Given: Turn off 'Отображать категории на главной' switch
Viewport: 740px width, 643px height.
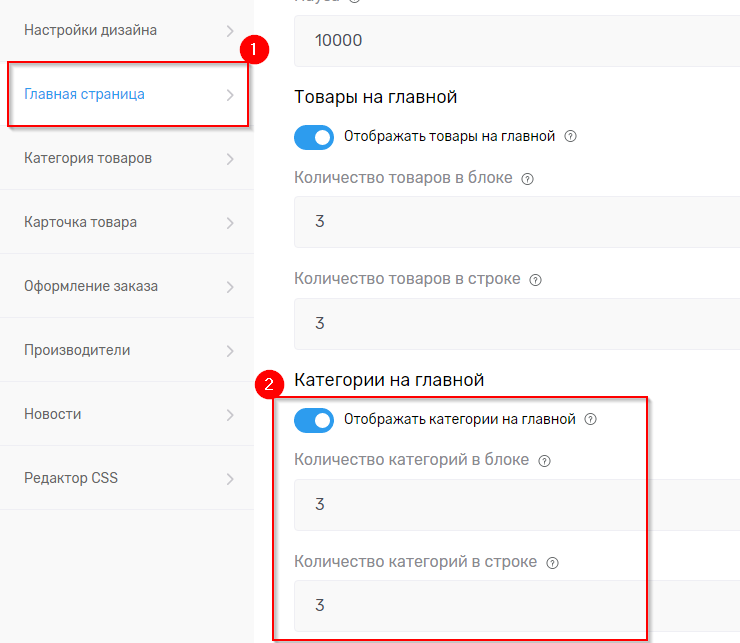Looking at the screenshot, I should click(314, 420).
